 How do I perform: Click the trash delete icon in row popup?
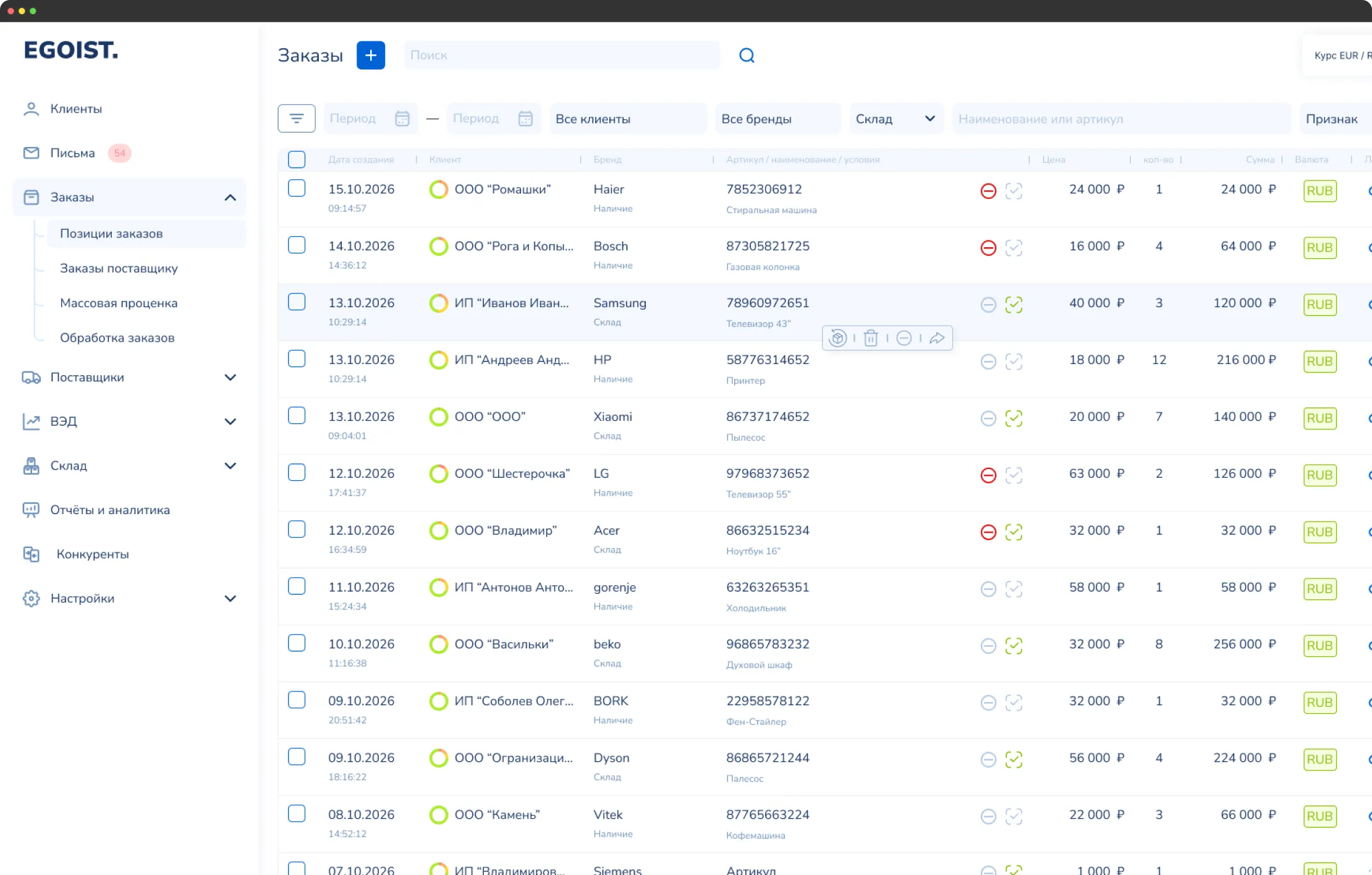click(871, 338)
